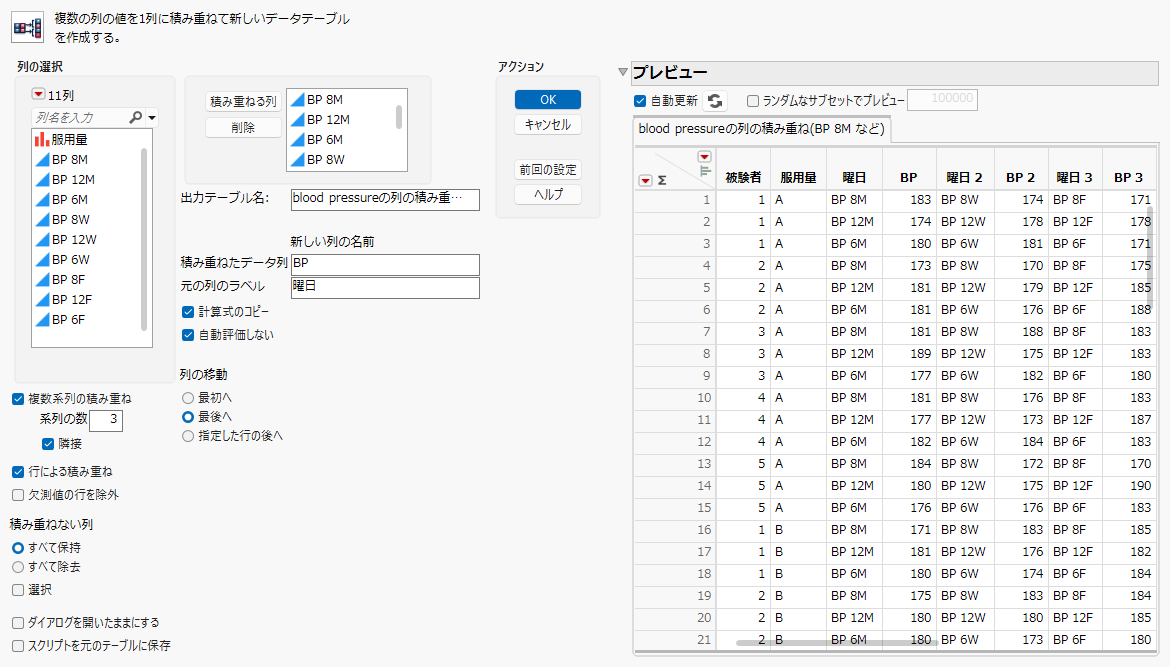Click the 積み重ねる列 button

click(243, 101)
